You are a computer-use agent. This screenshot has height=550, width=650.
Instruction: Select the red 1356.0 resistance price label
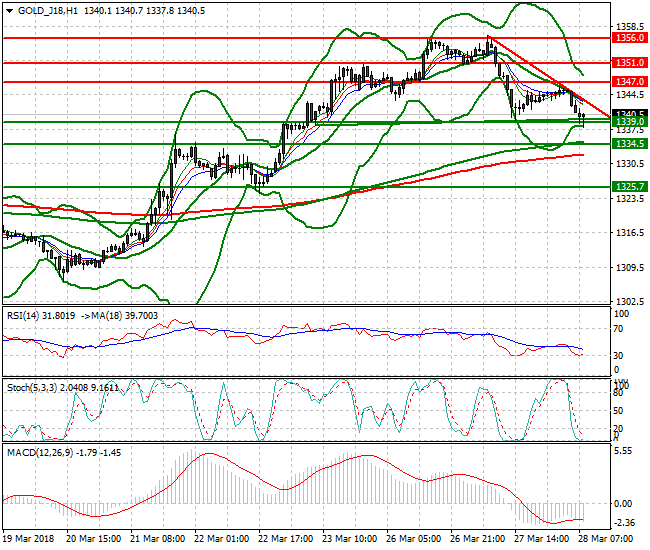pyautogui.click(x=630, y=38)
